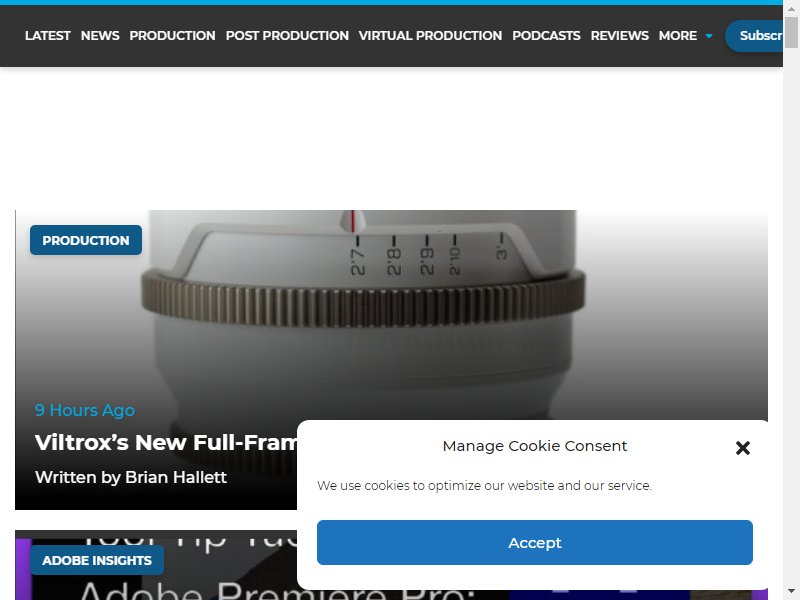Click the scrollbar down arrow
The image size is (800, 600).
(x=791, y=592)
